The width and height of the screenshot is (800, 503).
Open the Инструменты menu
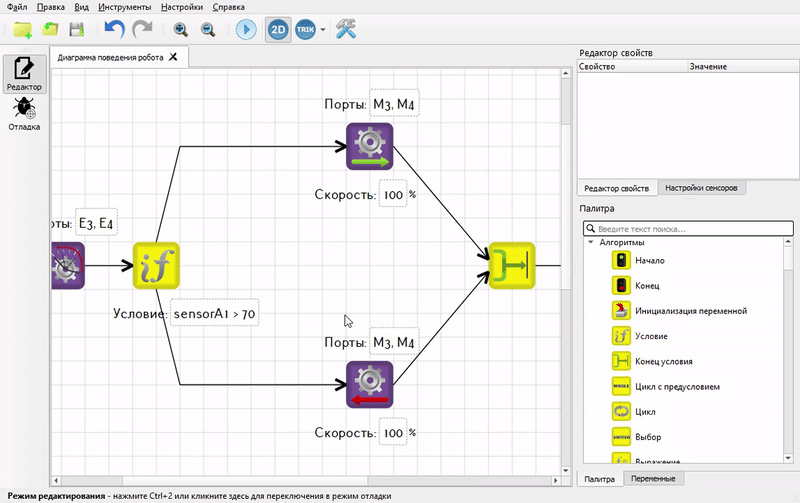point(124,7)
